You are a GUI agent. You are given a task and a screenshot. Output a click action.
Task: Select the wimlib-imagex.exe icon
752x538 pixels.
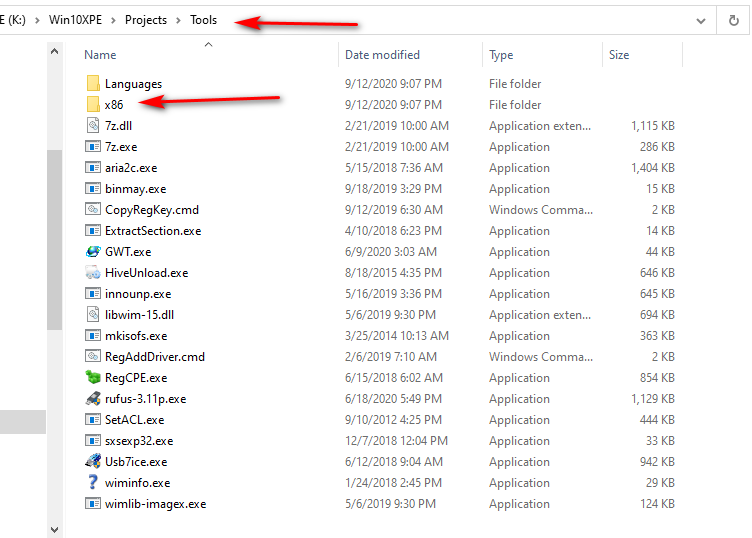tap(93, 503)
